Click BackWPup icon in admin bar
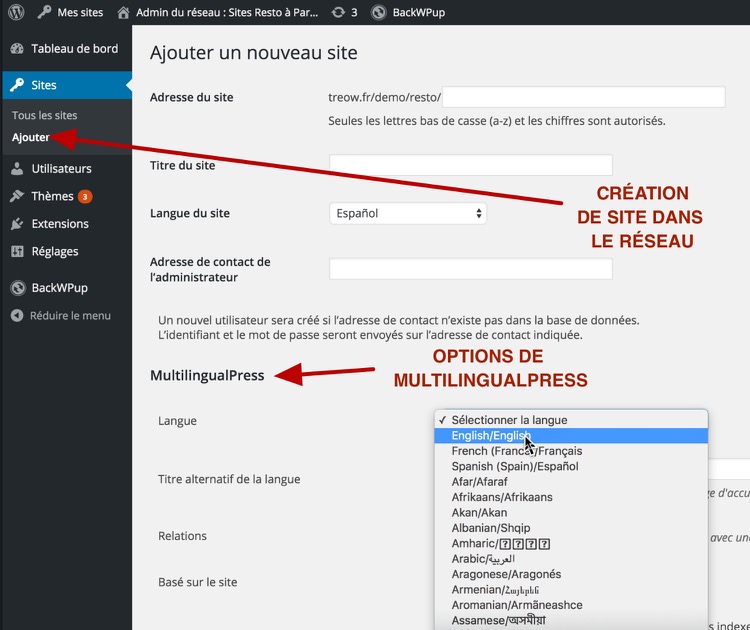This screenshot has width=750, height=630. pyautogui.click(x=379, y=12)
